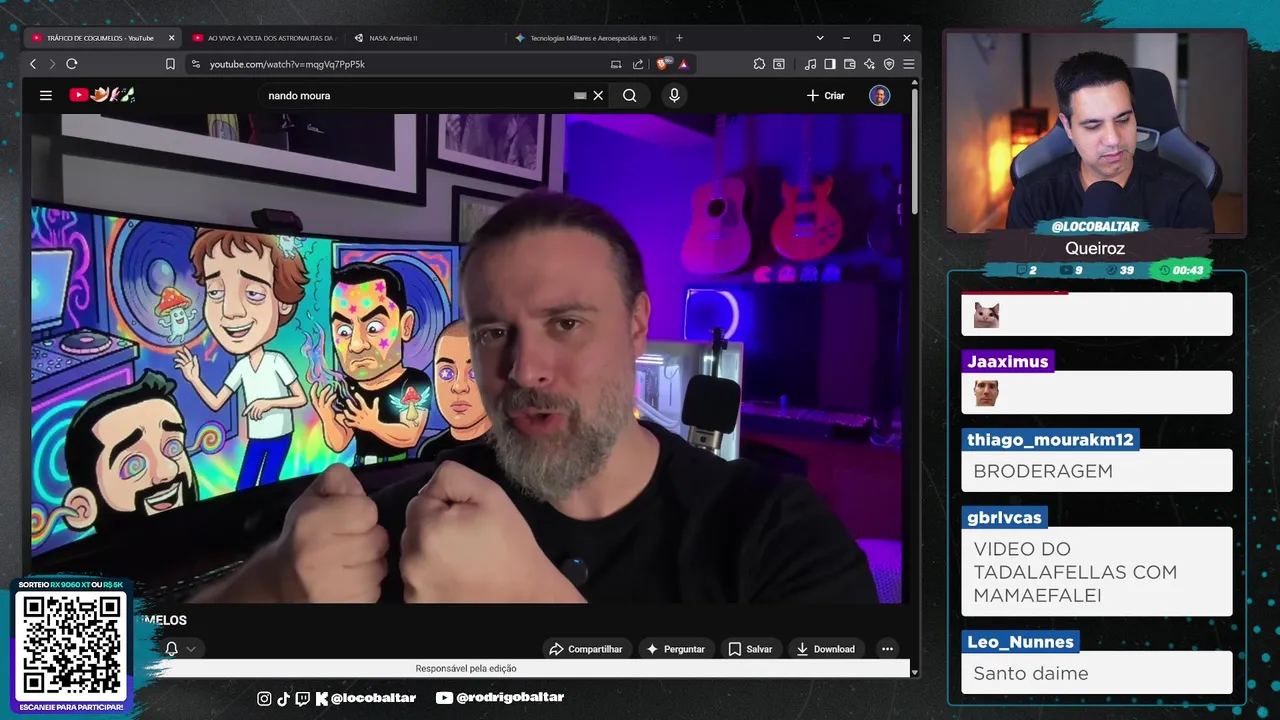Share this page via address bar share icon
Screen dimensions: 1280x720
click(638, 64)
